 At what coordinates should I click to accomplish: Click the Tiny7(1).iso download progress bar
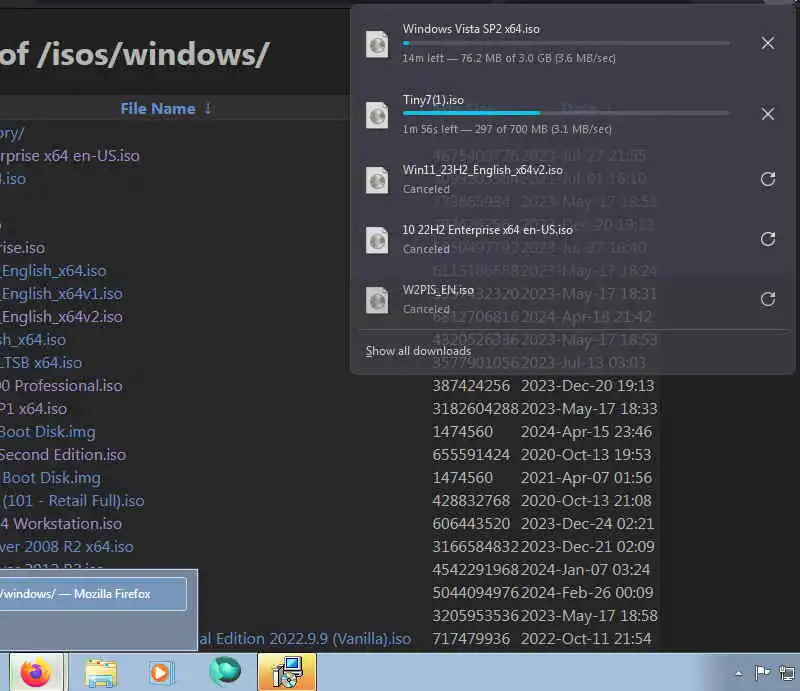point(566,113)
